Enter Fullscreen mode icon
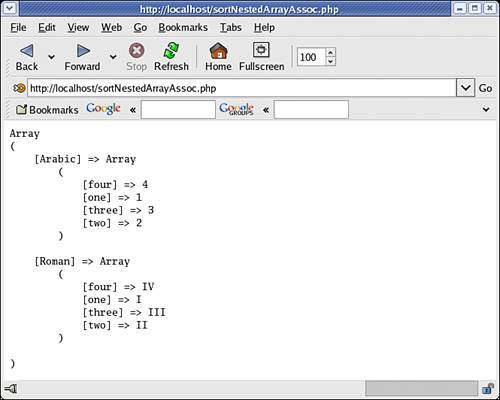 tap(261, 50)
